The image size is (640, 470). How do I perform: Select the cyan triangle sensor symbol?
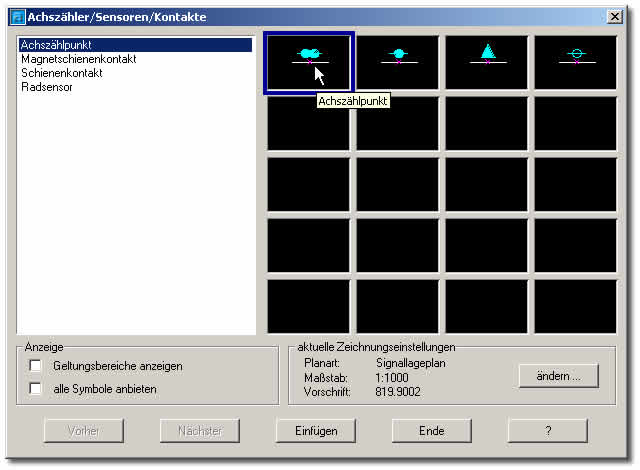coord(487,62)
